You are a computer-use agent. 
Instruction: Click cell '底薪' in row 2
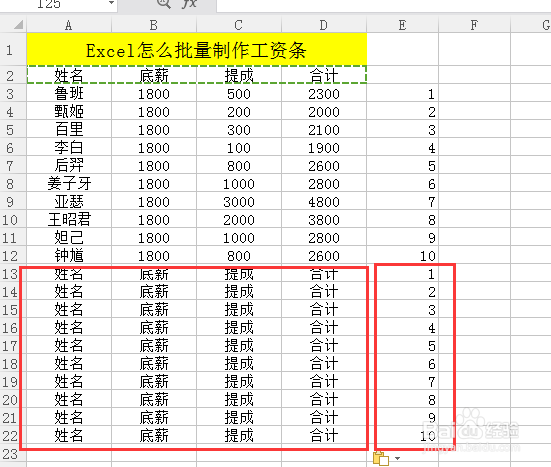(154, 76)
